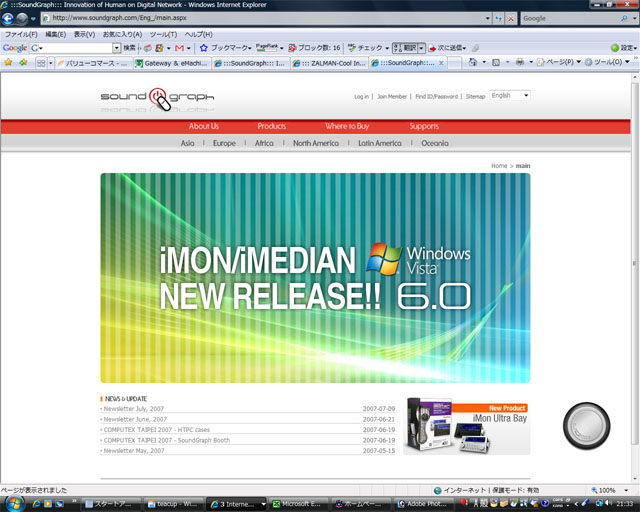Click the volume speaker tray icon
Screen dimensions: 640x512
[x=610, y=503]
